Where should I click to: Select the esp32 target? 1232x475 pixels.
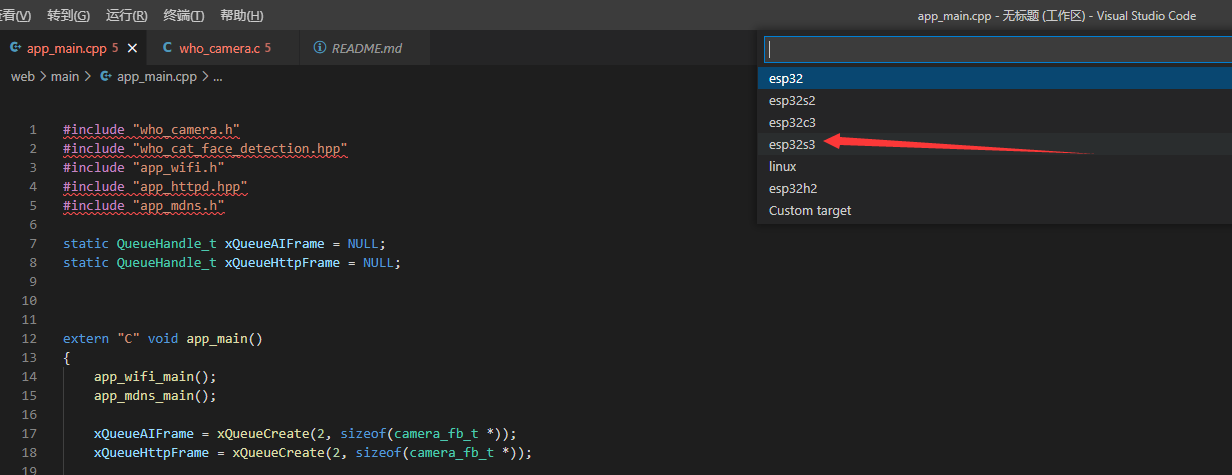coord(994,78)
